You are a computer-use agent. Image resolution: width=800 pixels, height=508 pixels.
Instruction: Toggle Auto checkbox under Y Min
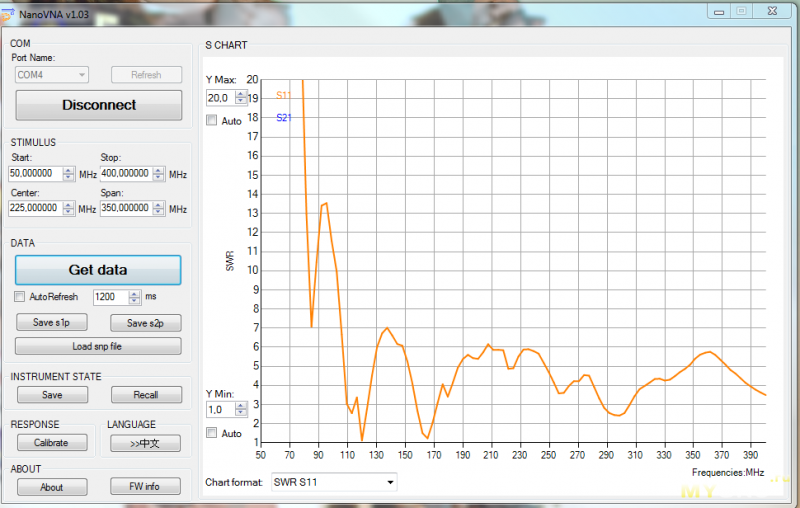coord(212,433)
